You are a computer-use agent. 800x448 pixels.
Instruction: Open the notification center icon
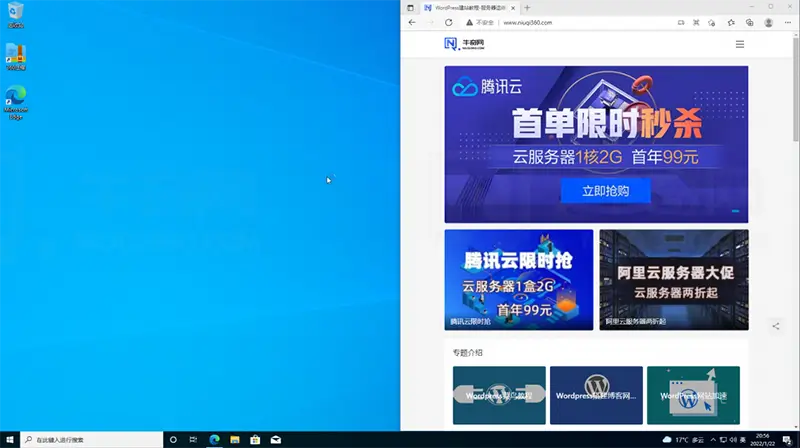(x=787, y=440)
